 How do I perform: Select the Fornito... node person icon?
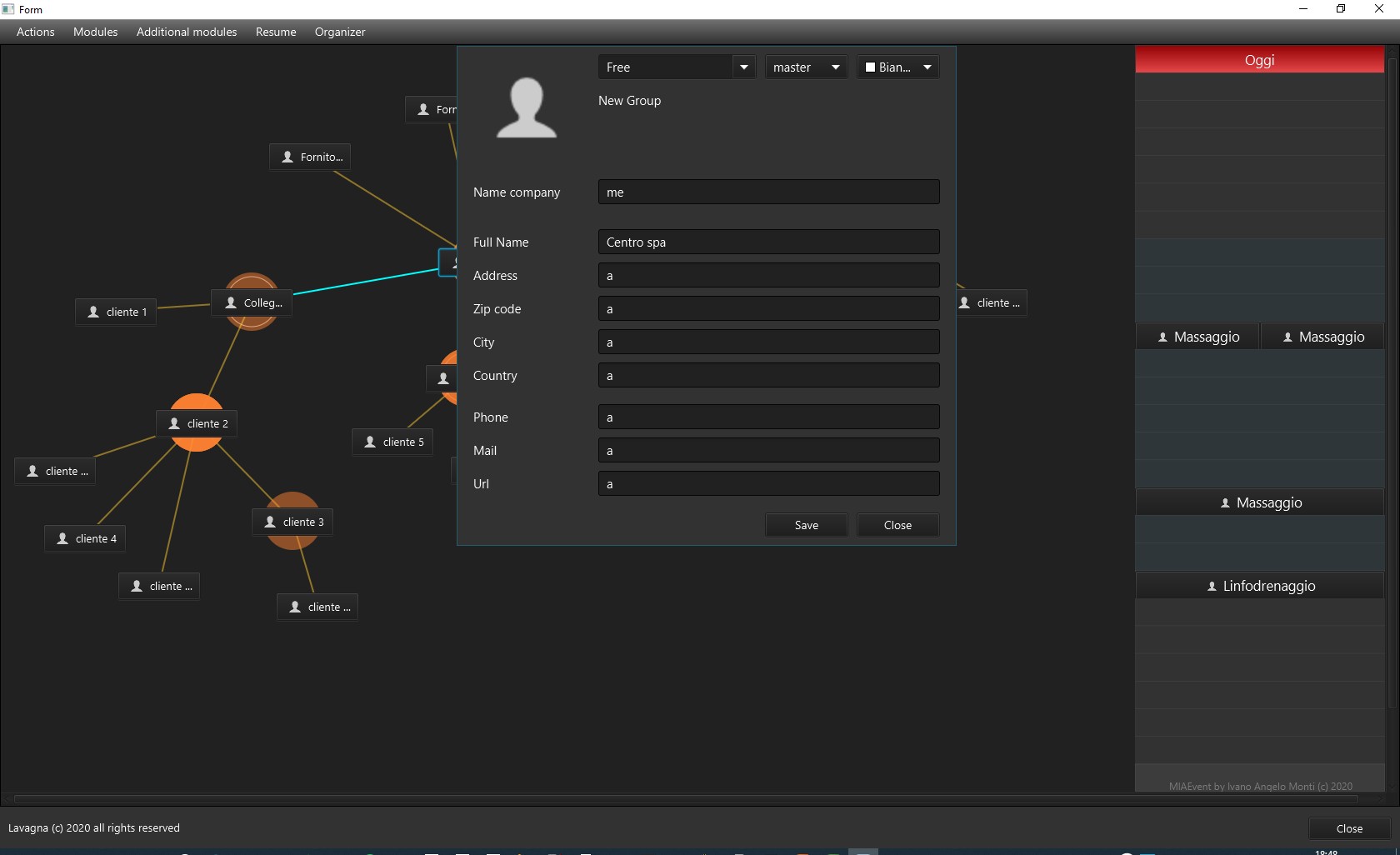pyautogui.click(x=287, y=157)
